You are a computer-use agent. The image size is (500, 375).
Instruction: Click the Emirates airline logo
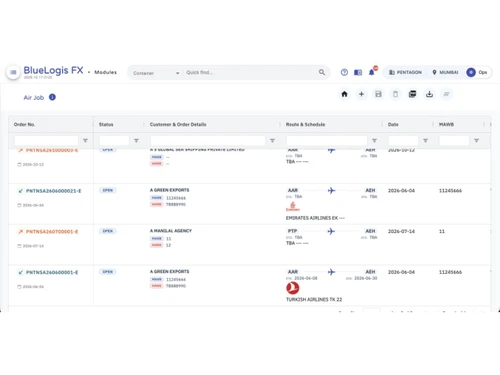coord(293,207)
